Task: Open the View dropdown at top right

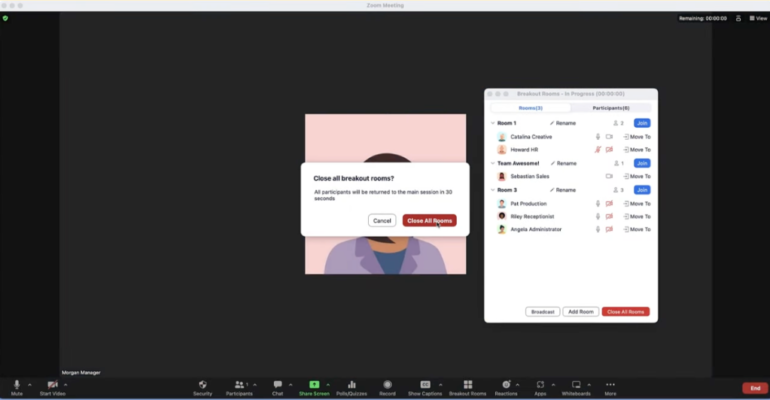Action: click(x=757, y=18)
